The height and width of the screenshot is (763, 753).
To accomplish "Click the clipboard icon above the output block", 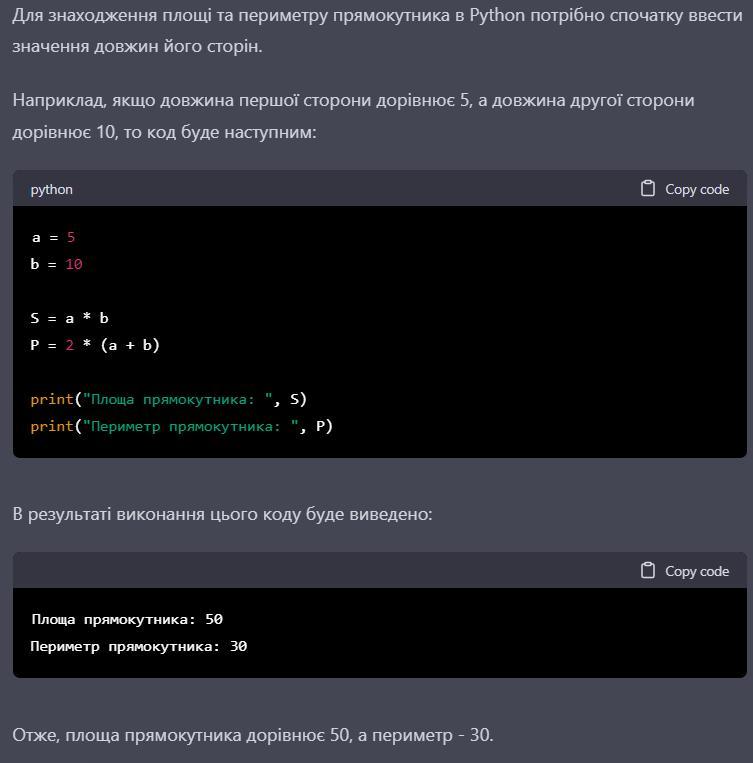I will 648,571.
